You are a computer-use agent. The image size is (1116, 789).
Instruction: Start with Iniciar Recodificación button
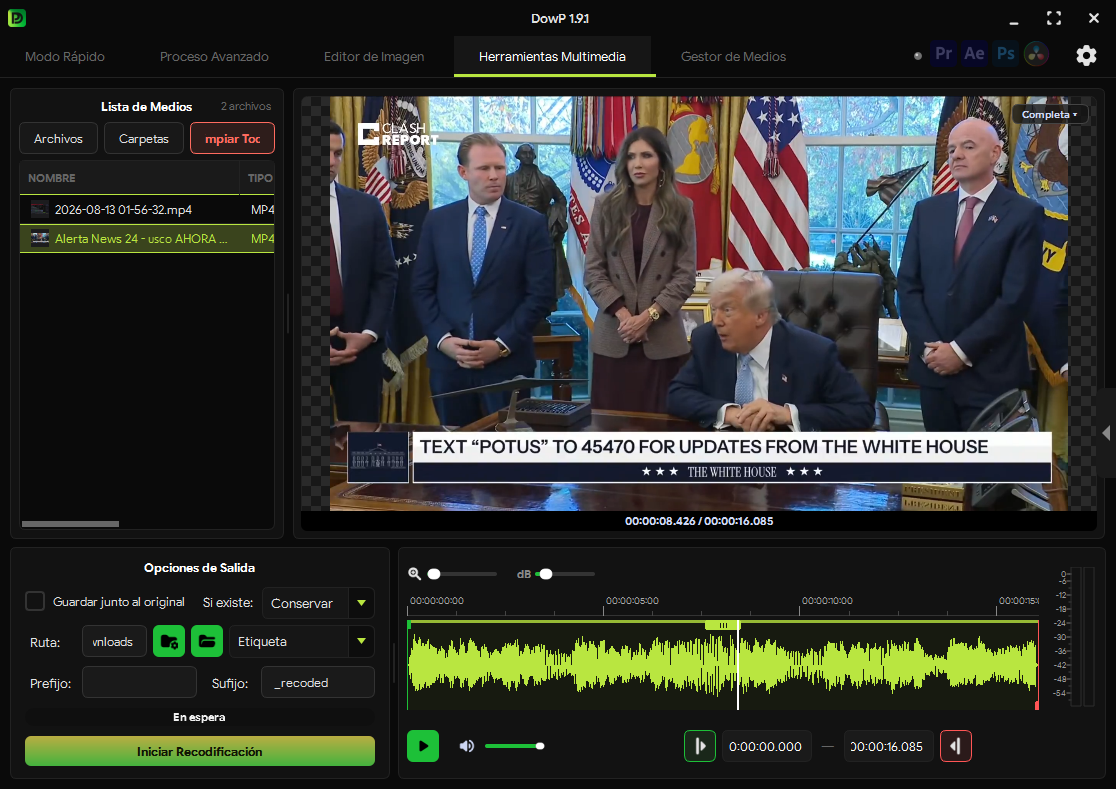(x=200, y=751)
